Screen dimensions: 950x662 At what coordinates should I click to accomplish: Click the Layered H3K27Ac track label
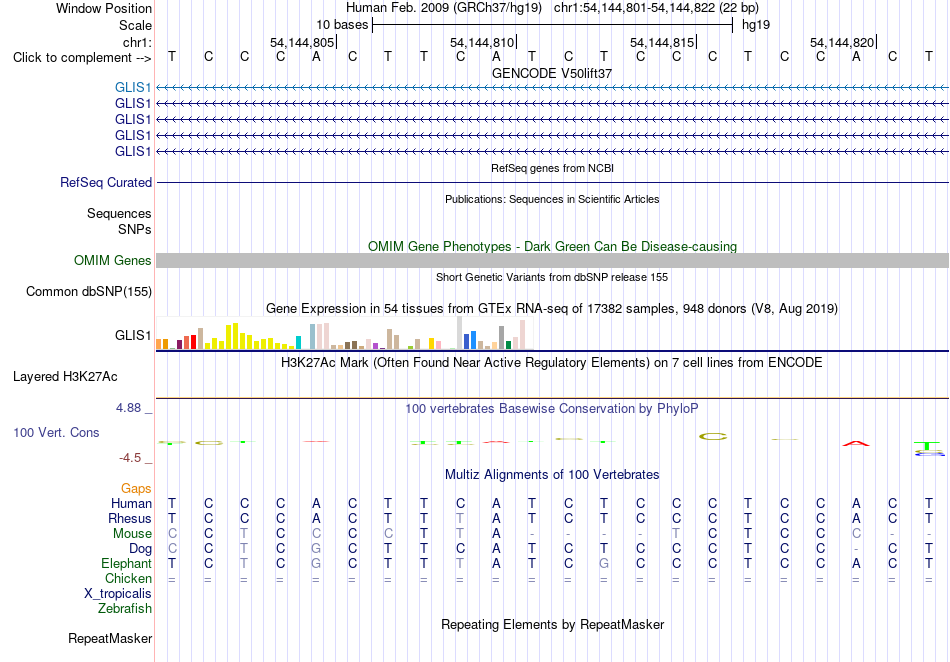tap(65, 377)
